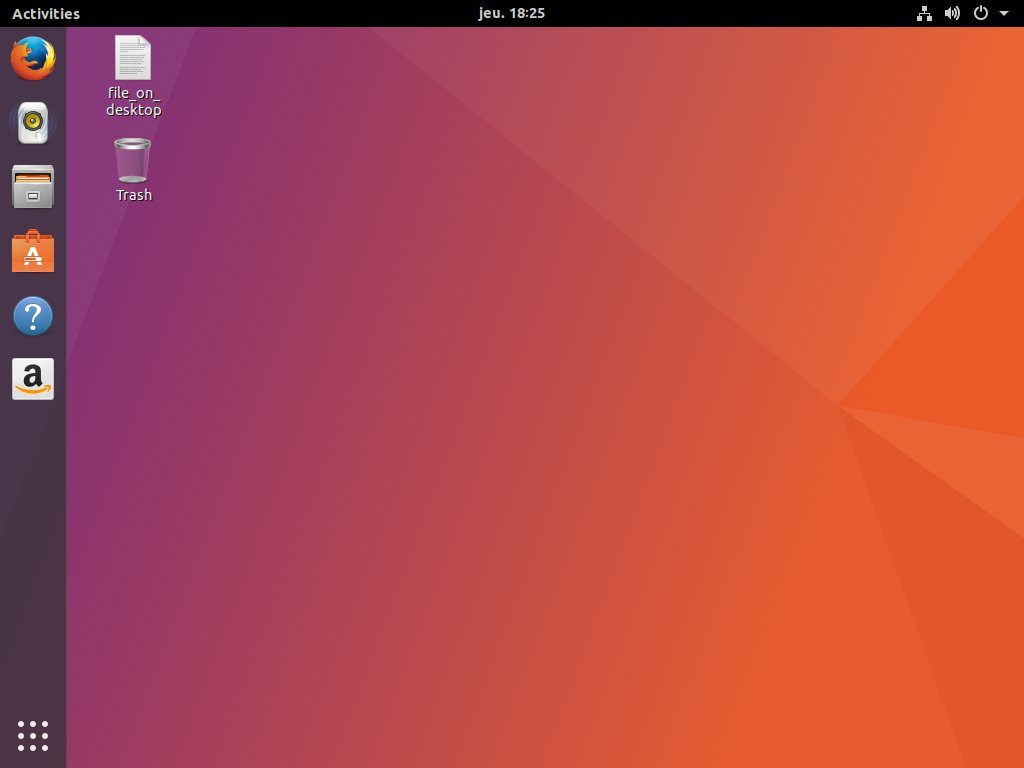Launch Firefox from the dock
This screenshot has width=1024, height=768.
tap(33, 58)
